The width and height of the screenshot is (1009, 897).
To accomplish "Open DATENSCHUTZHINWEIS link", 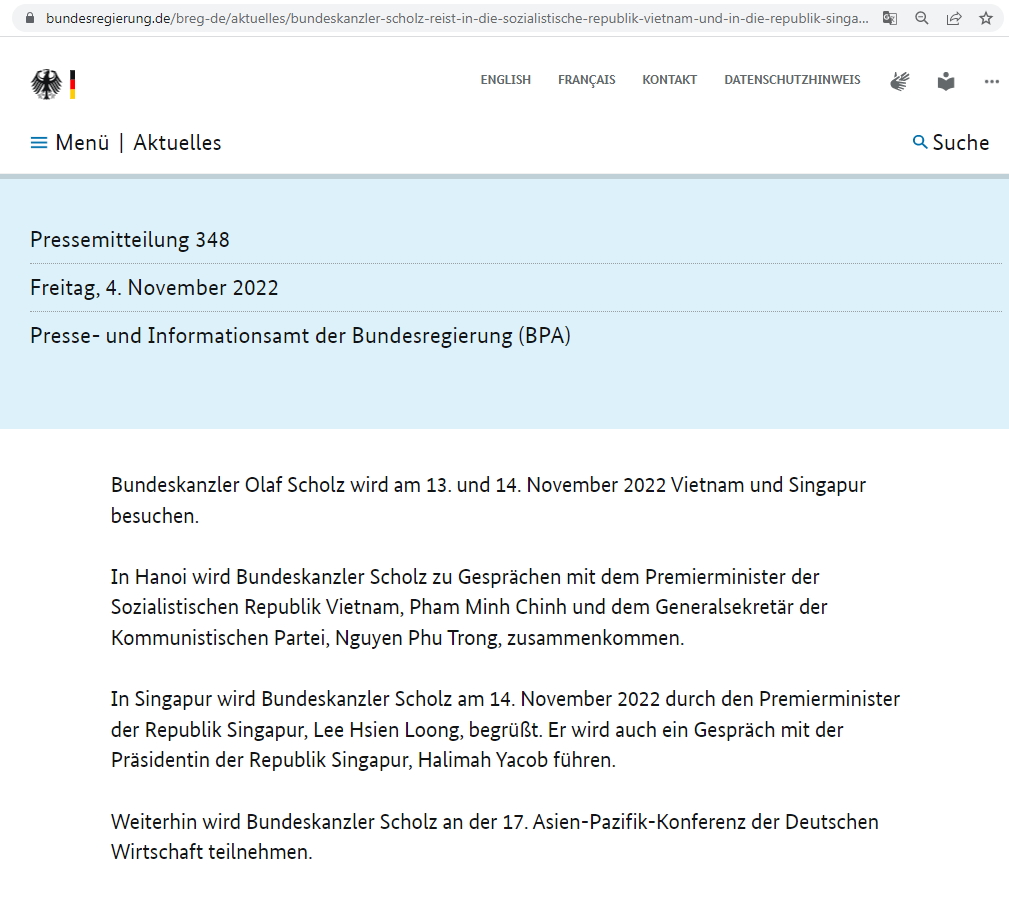I will tap(792, 80).
